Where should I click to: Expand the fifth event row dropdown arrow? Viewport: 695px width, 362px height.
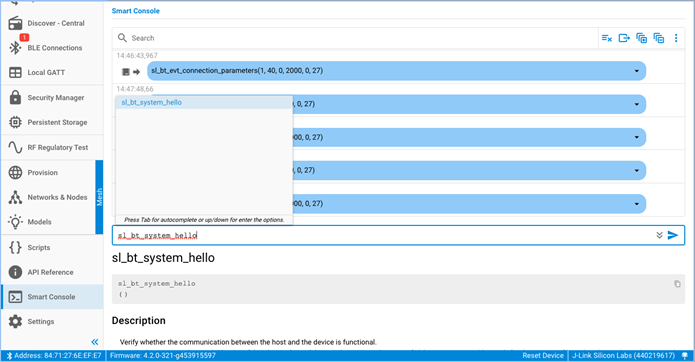click(x=636, y=204)
